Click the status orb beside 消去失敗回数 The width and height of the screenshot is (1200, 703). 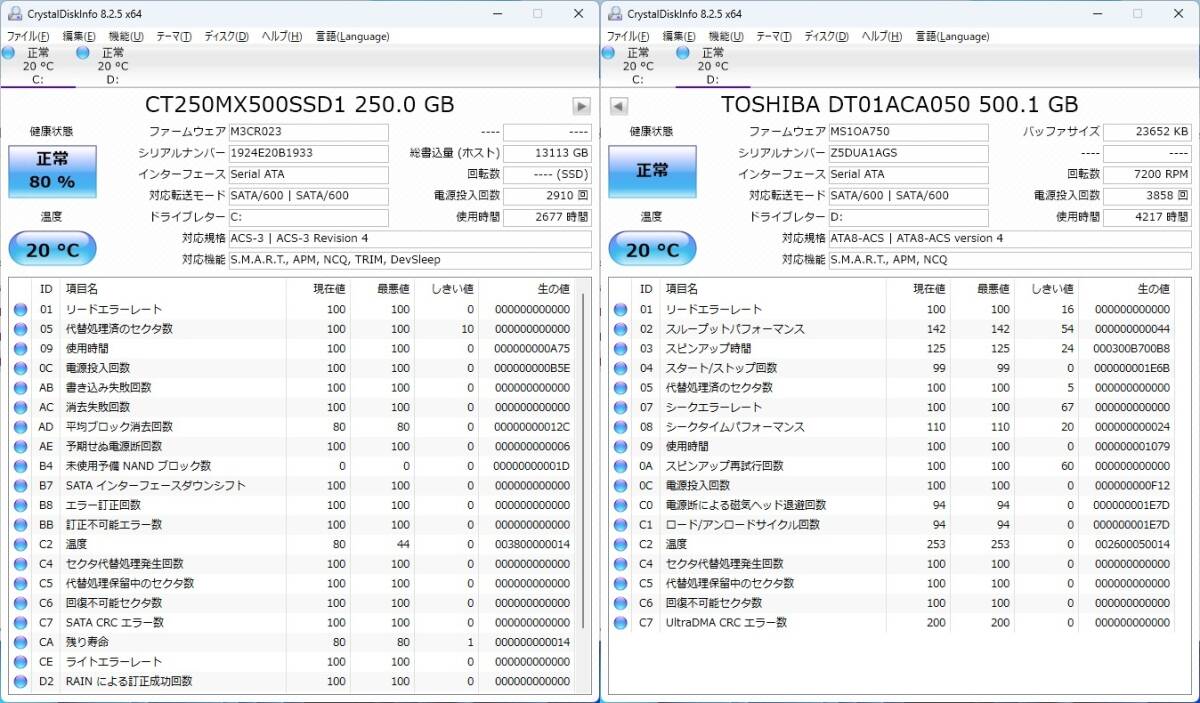click(21, 408)
